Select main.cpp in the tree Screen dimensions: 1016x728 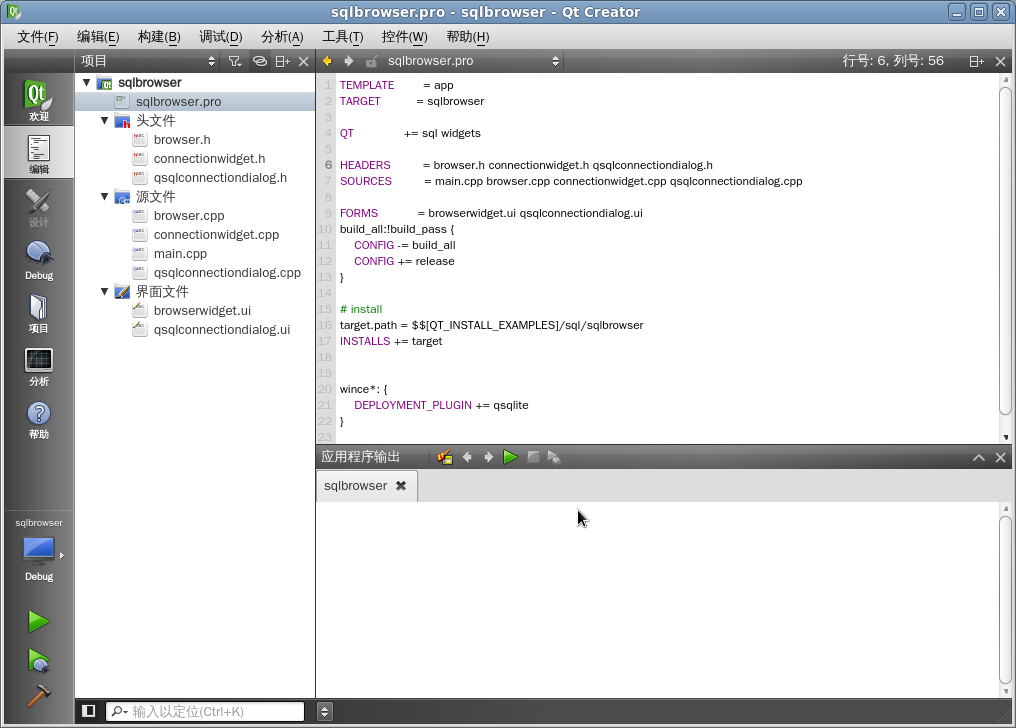pos(180,254)
